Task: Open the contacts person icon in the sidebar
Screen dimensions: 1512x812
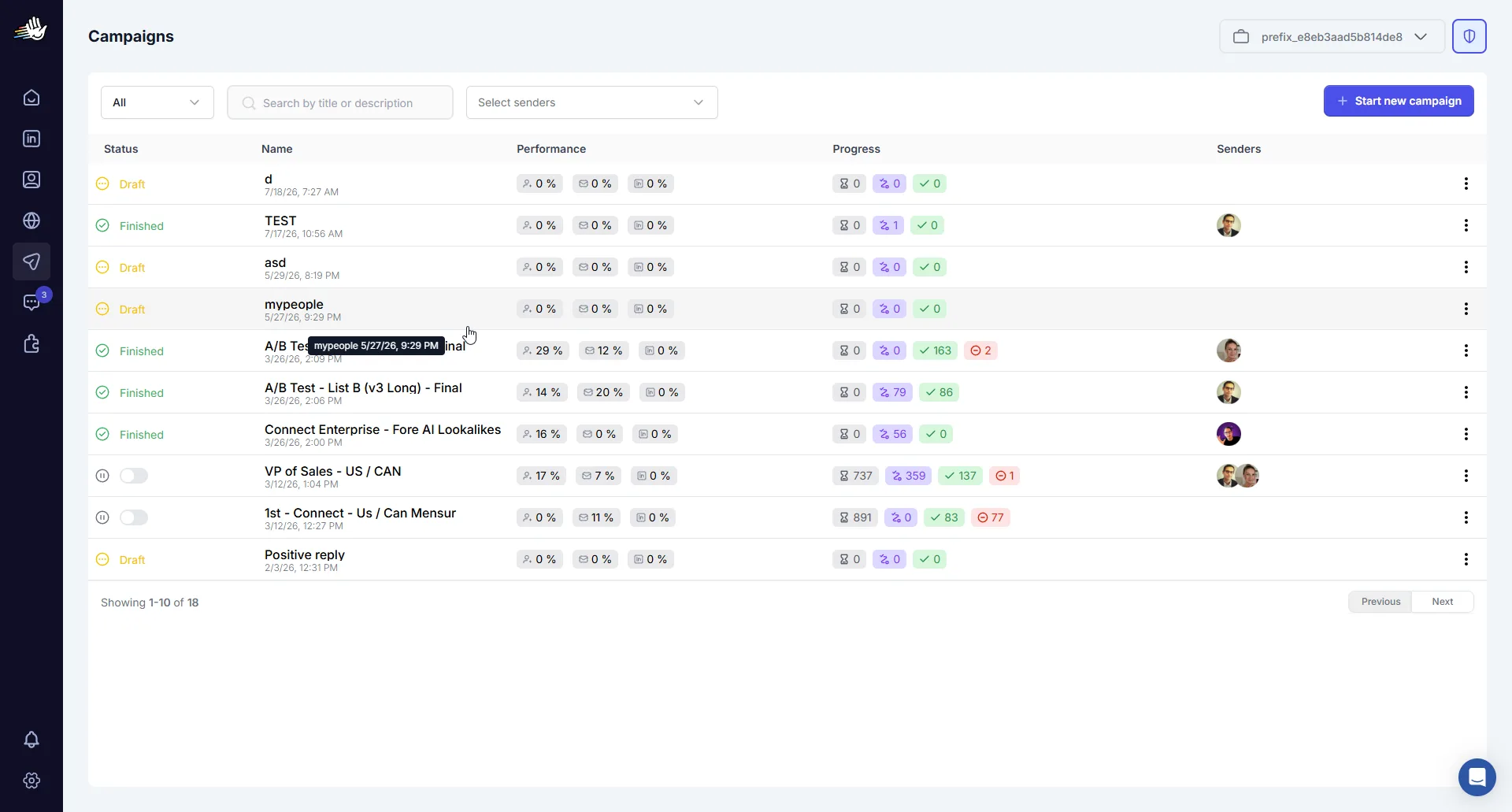Action: (31, 180)
